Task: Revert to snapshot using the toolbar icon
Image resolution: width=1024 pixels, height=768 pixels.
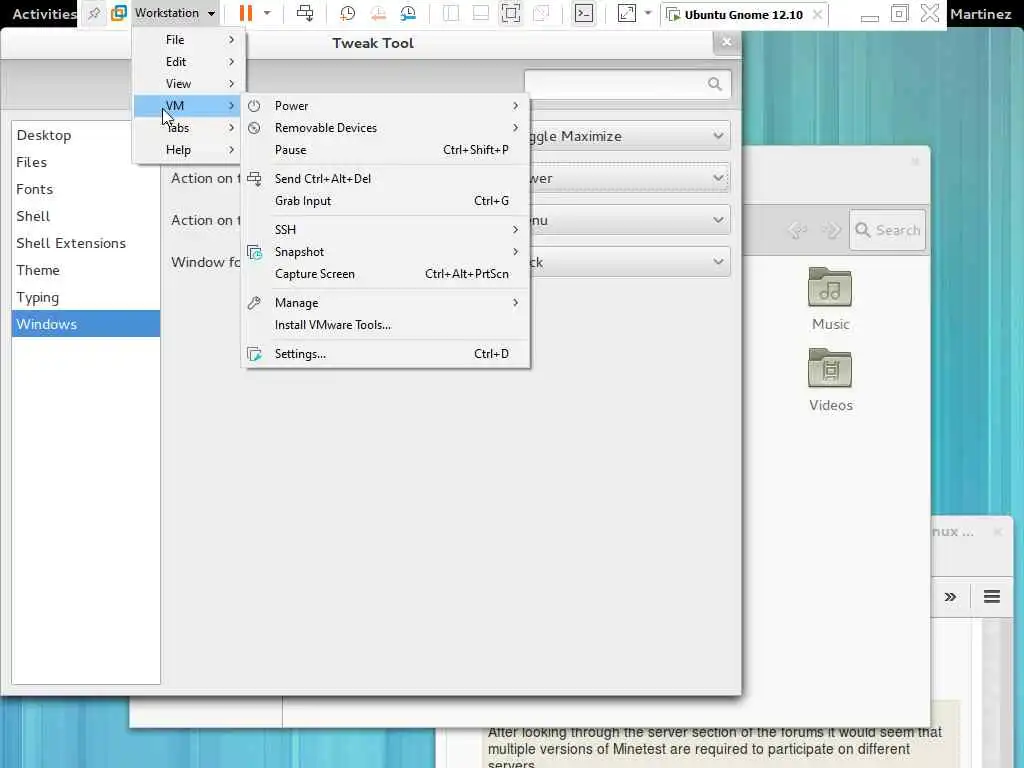Action: point(377,13)
